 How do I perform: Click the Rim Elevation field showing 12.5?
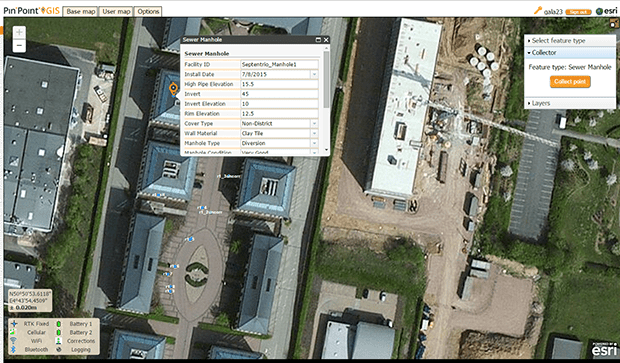279,113
